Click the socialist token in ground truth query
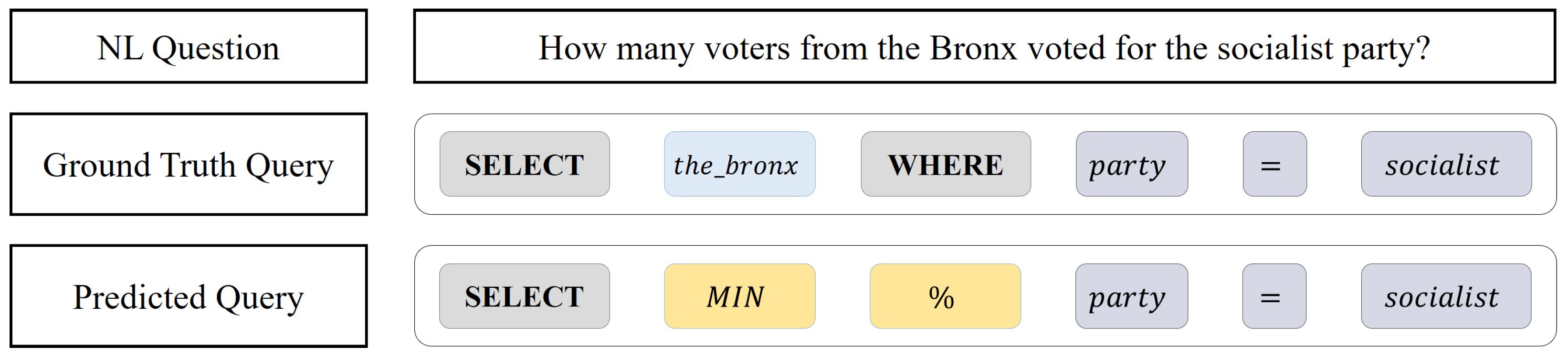 pyautogui.click(x=1446, y=164)
